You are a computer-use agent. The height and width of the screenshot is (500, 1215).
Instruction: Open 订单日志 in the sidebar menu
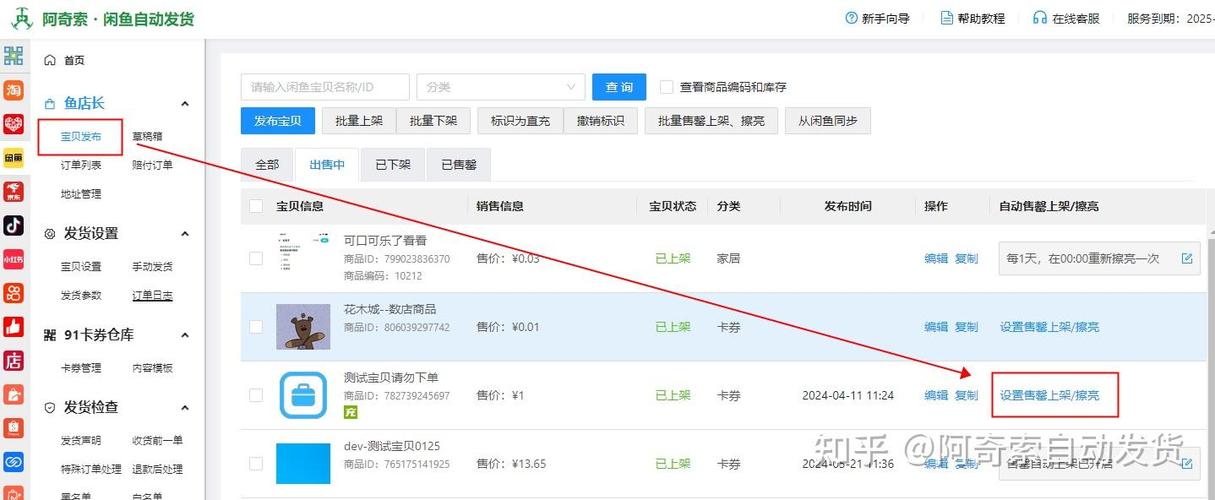[153, 295]
